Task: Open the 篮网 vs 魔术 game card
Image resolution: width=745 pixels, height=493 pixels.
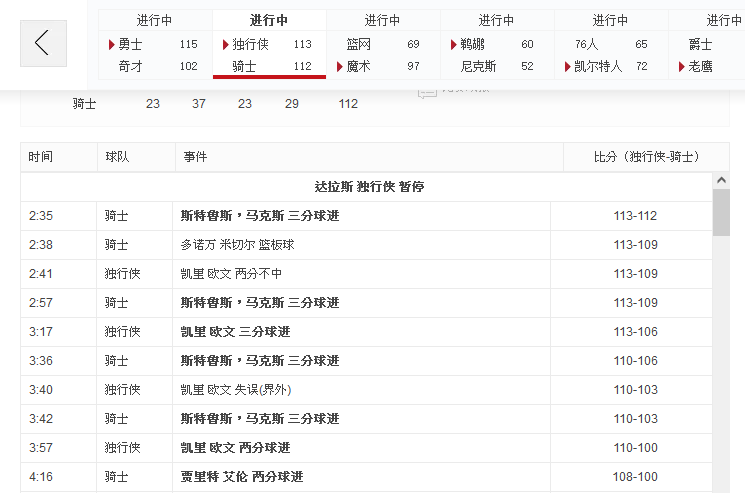Action: point(383,44)
